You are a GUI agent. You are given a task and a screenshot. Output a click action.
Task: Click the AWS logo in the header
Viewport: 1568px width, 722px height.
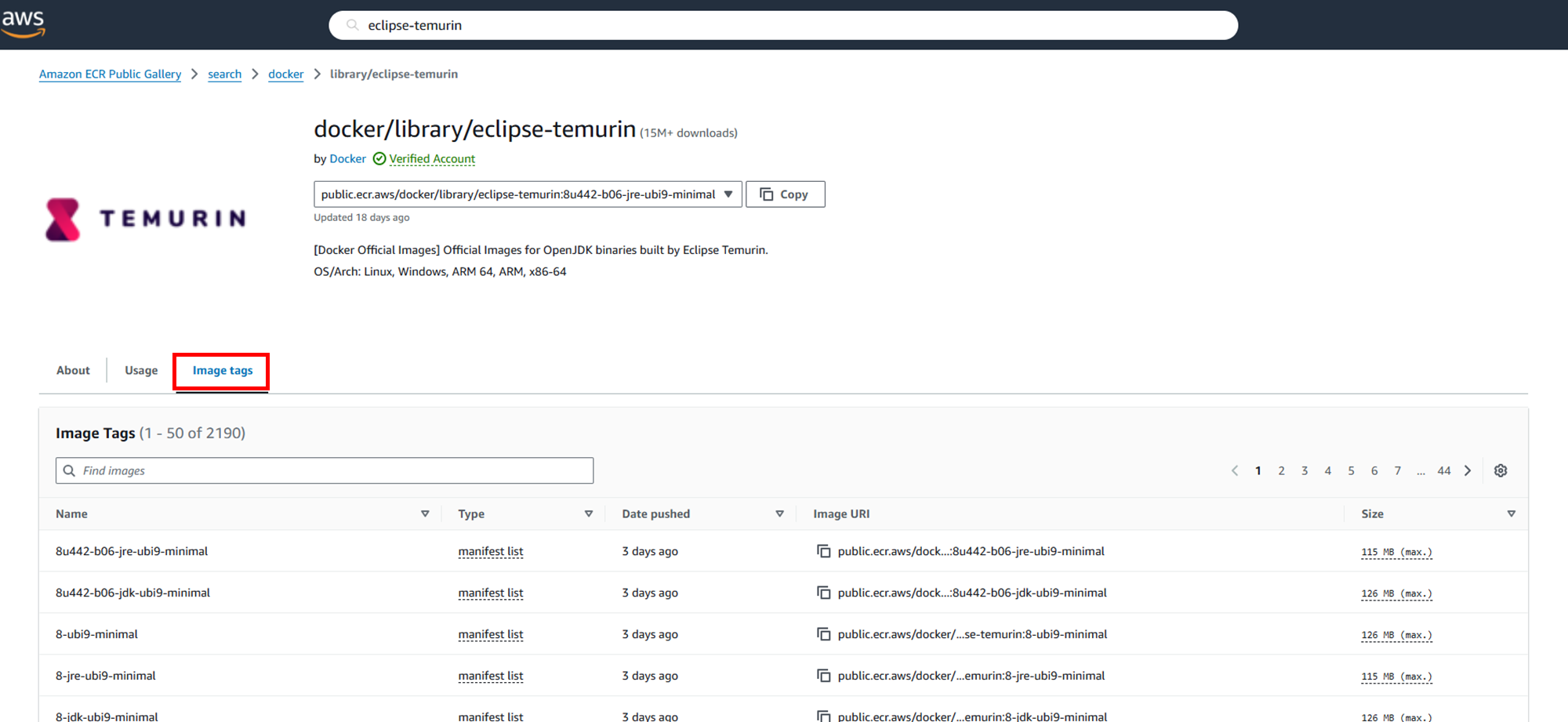pyautogui.click(x=24, y=24)
